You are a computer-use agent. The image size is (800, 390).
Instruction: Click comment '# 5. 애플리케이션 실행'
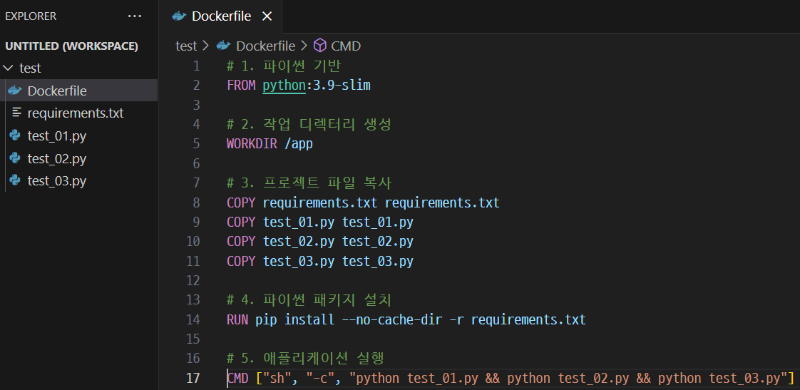coord(305,358)
